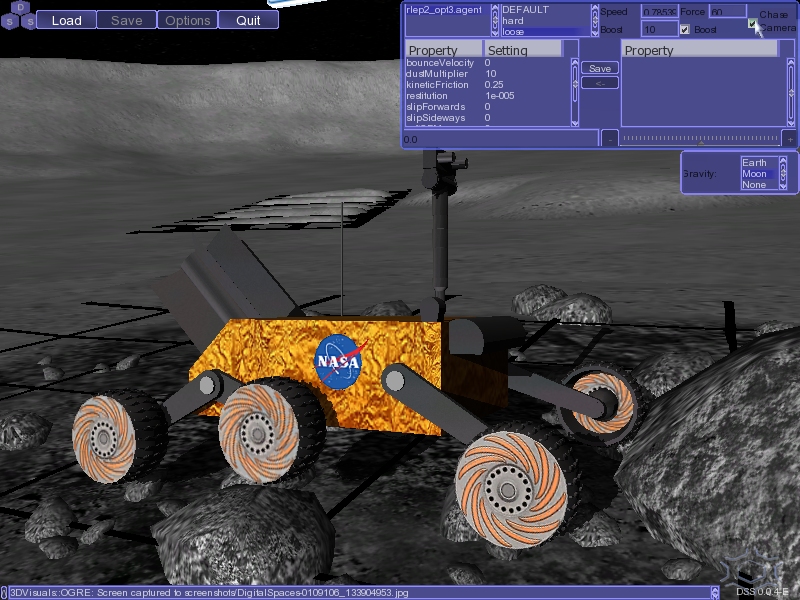
Task: Click the Quit menu button
Action: coord(248,20)
